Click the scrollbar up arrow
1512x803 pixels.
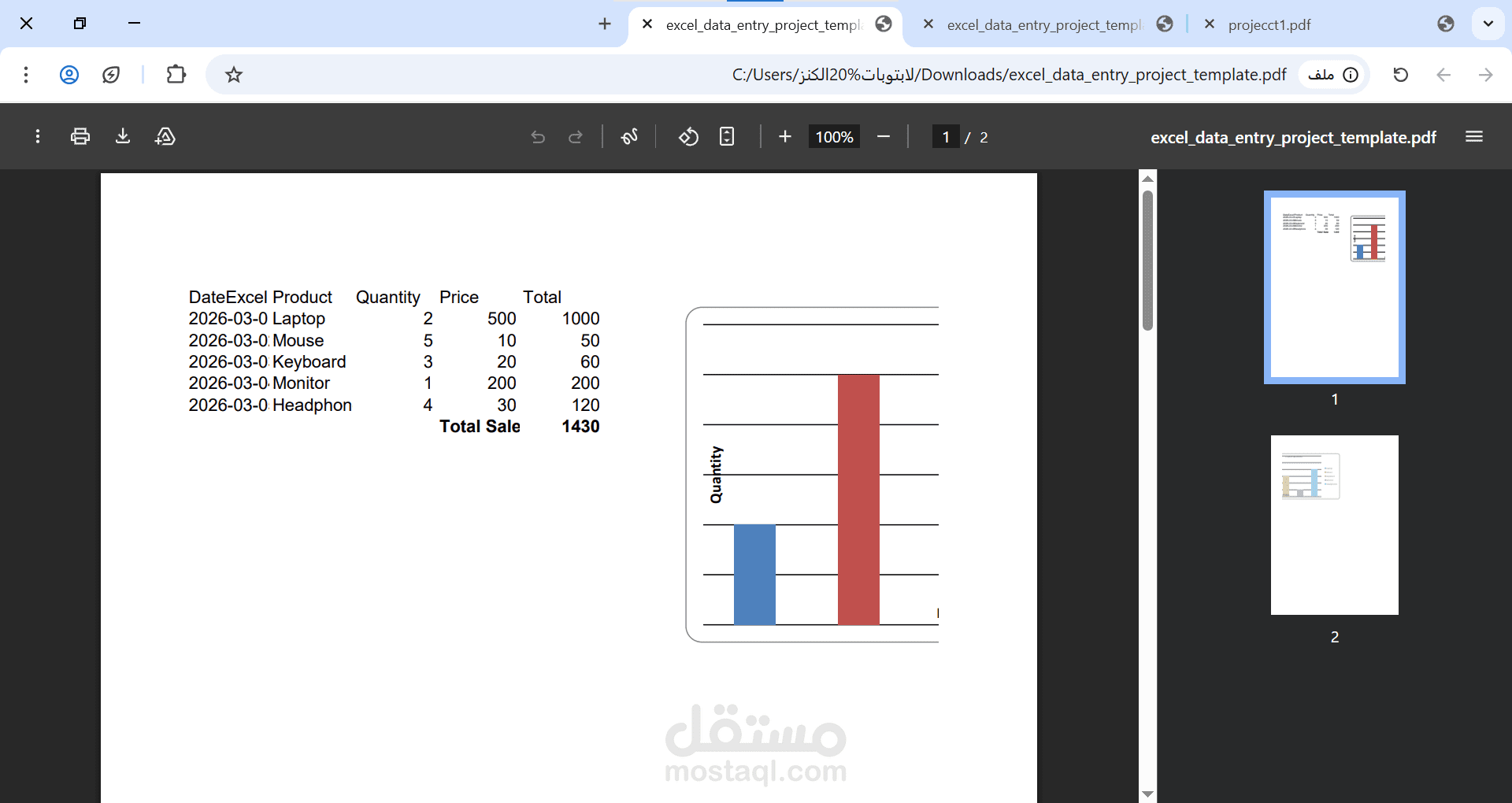1147,179
